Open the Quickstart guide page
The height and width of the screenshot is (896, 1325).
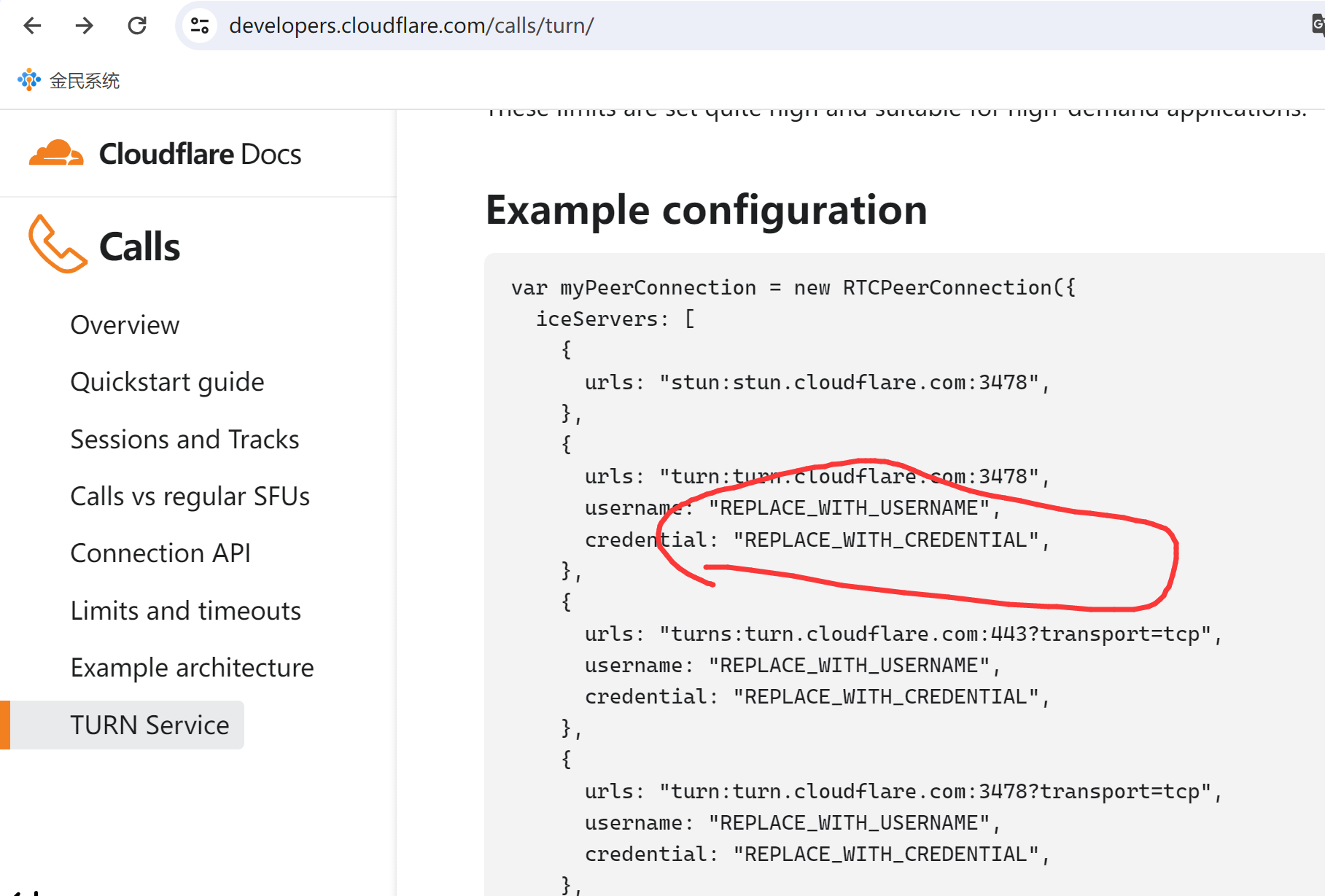[x=167, y=382]
